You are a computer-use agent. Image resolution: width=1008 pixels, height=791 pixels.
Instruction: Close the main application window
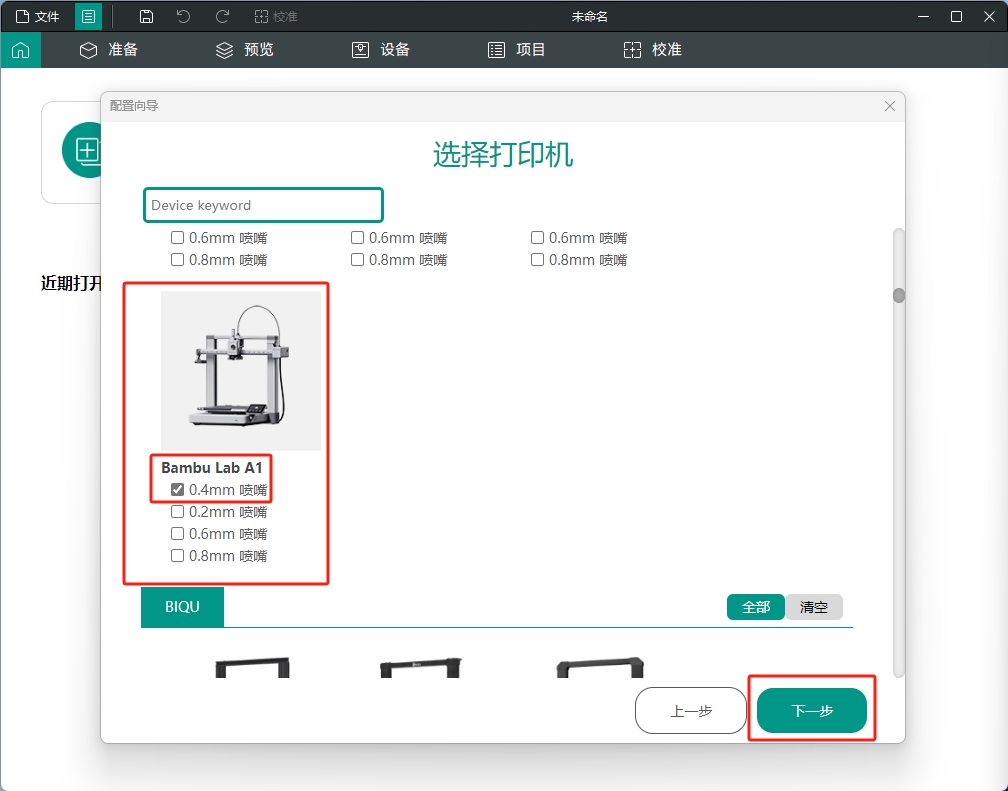[989, 16]
